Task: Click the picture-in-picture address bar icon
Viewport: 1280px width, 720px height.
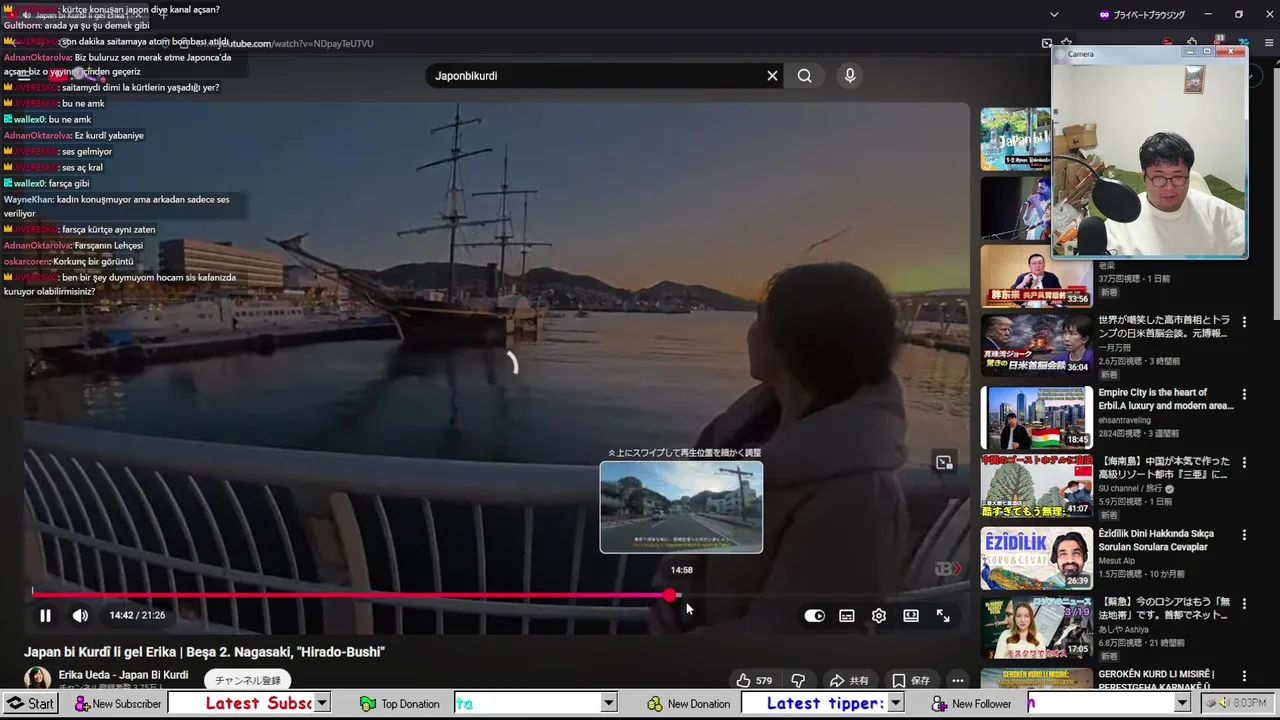Action: tap(1047, 44)
